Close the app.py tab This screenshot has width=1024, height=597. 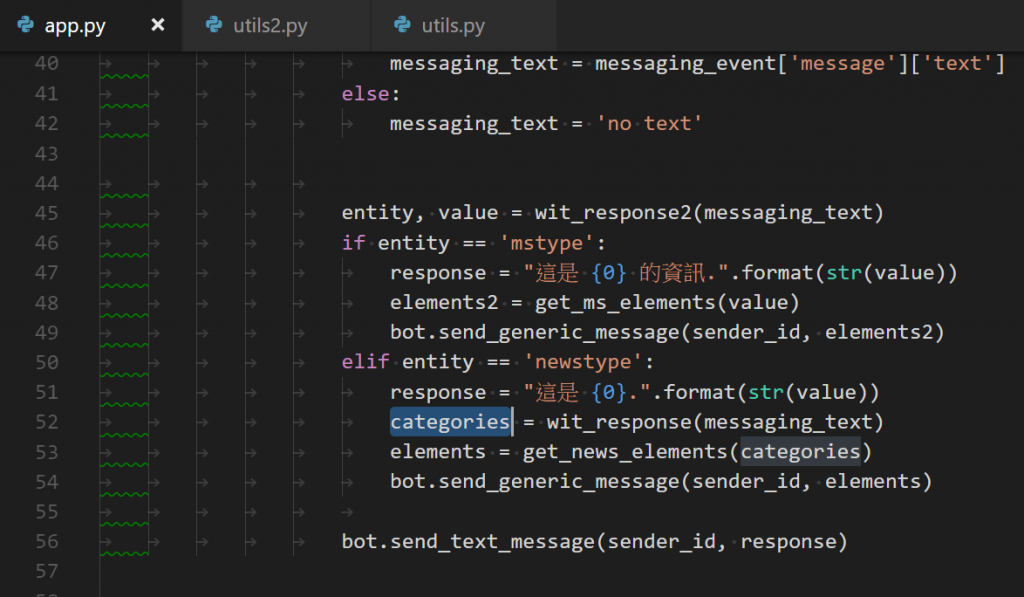tap(157, 25)
